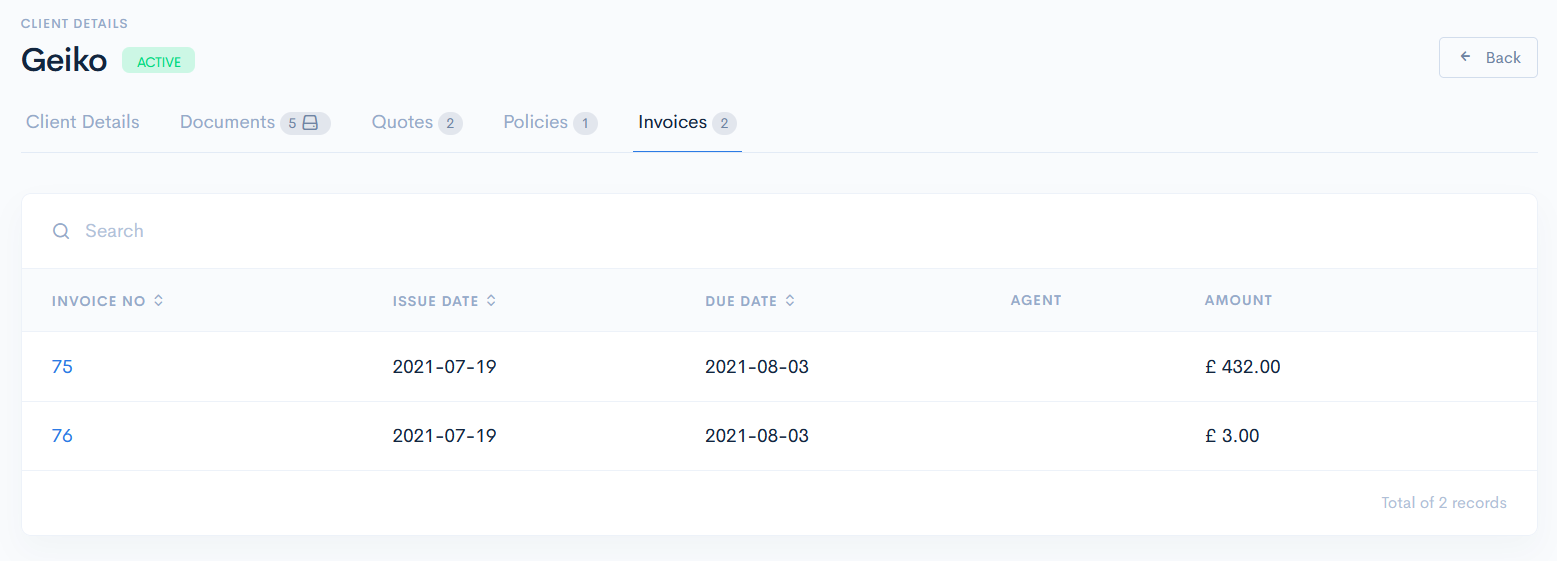Switch to the Documents tab
Viewport: 1557px width, 561px height.
click(x=227, y=122)
